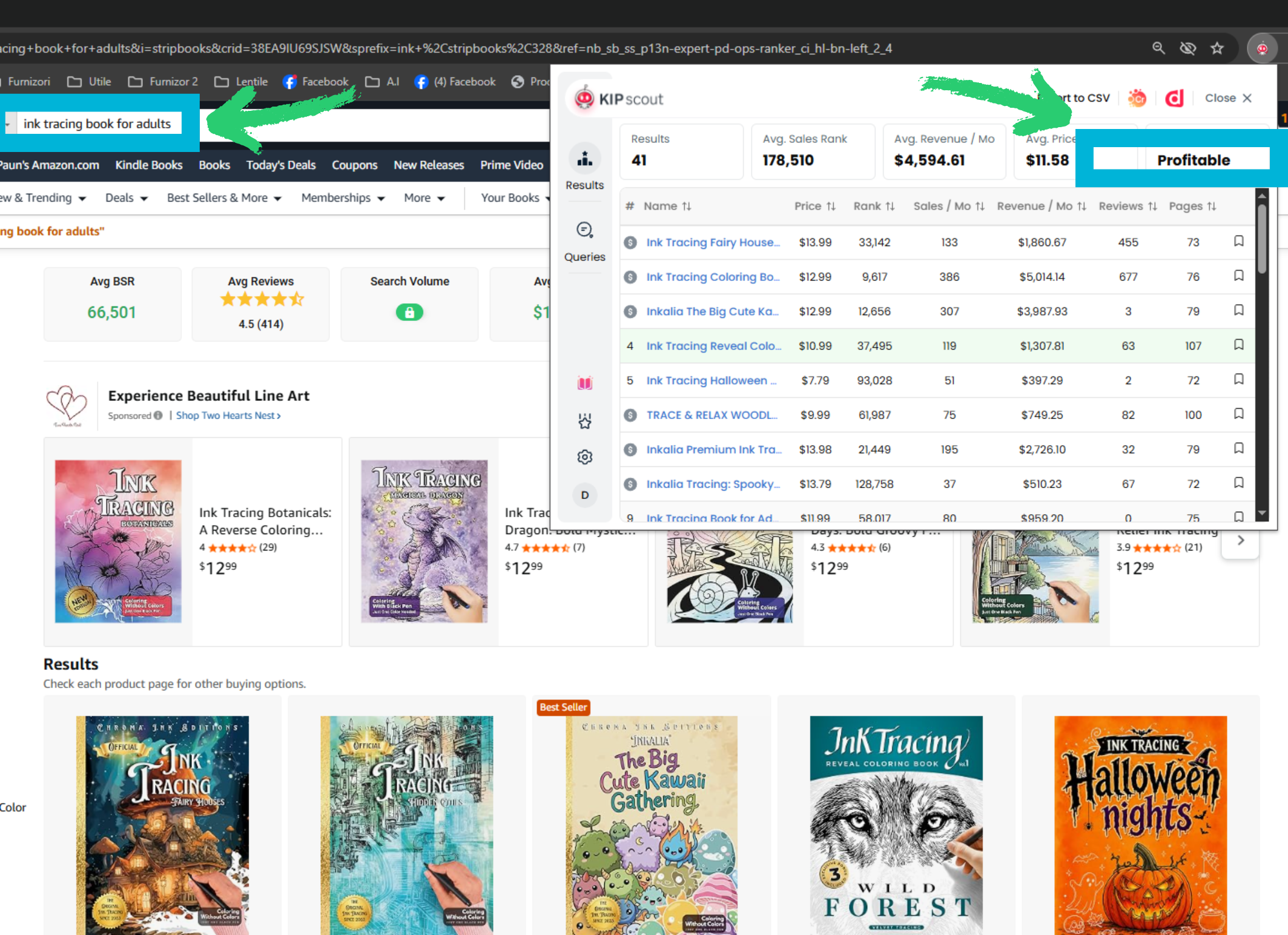The image size is (1288, 935).
Task: Open the Results panel icon in KIP scout
Action: (584, 159)
